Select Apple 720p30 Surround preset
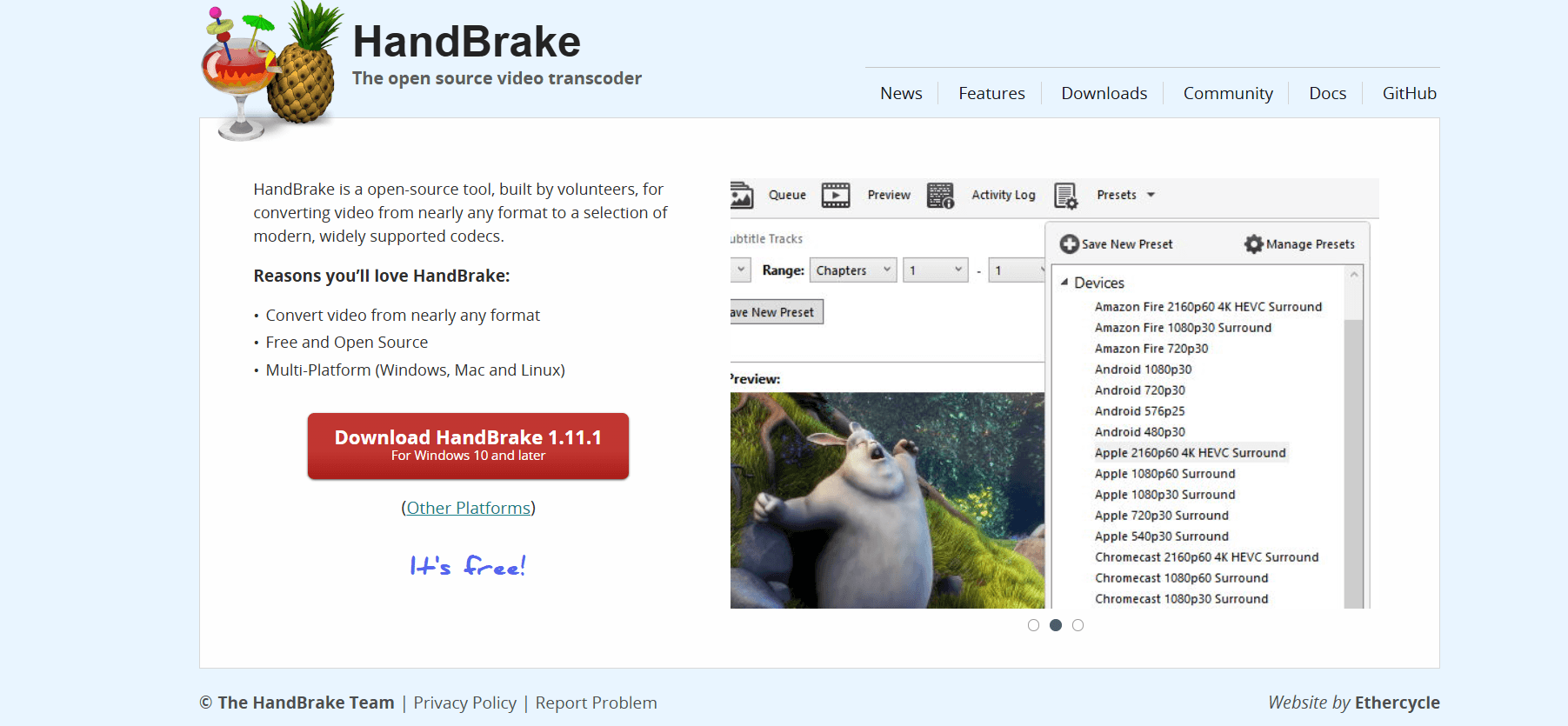The image size is (1568, 726). 1161,516
